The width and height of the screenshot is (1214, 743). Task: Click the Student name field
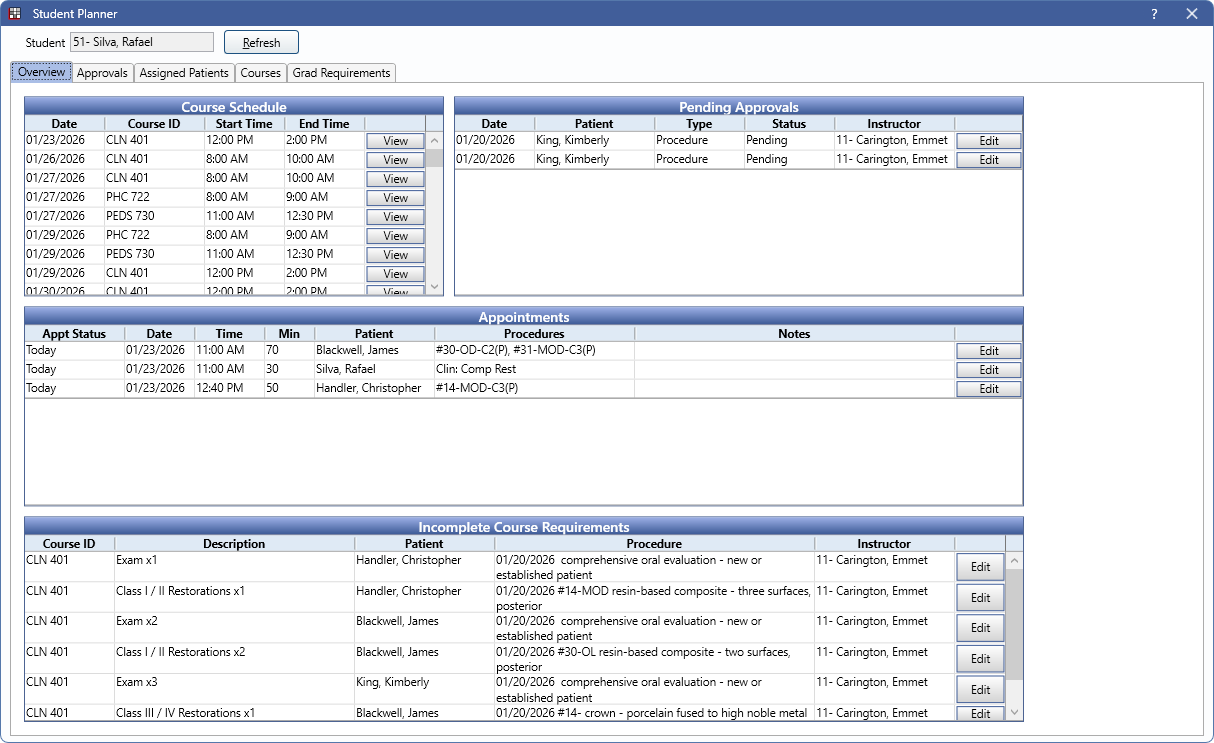141,42
